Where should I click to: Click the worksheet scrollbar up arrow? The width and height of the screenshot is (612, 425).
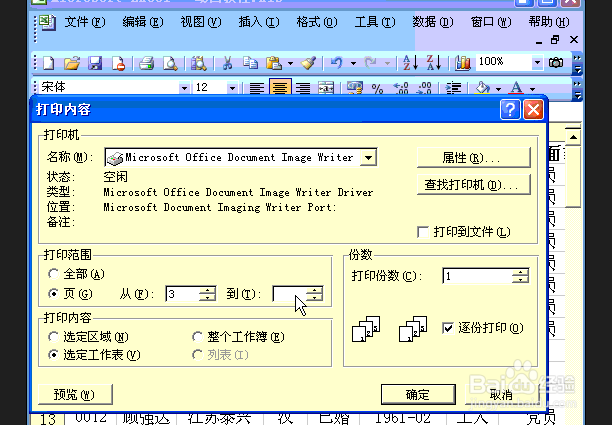coord(573,137)
